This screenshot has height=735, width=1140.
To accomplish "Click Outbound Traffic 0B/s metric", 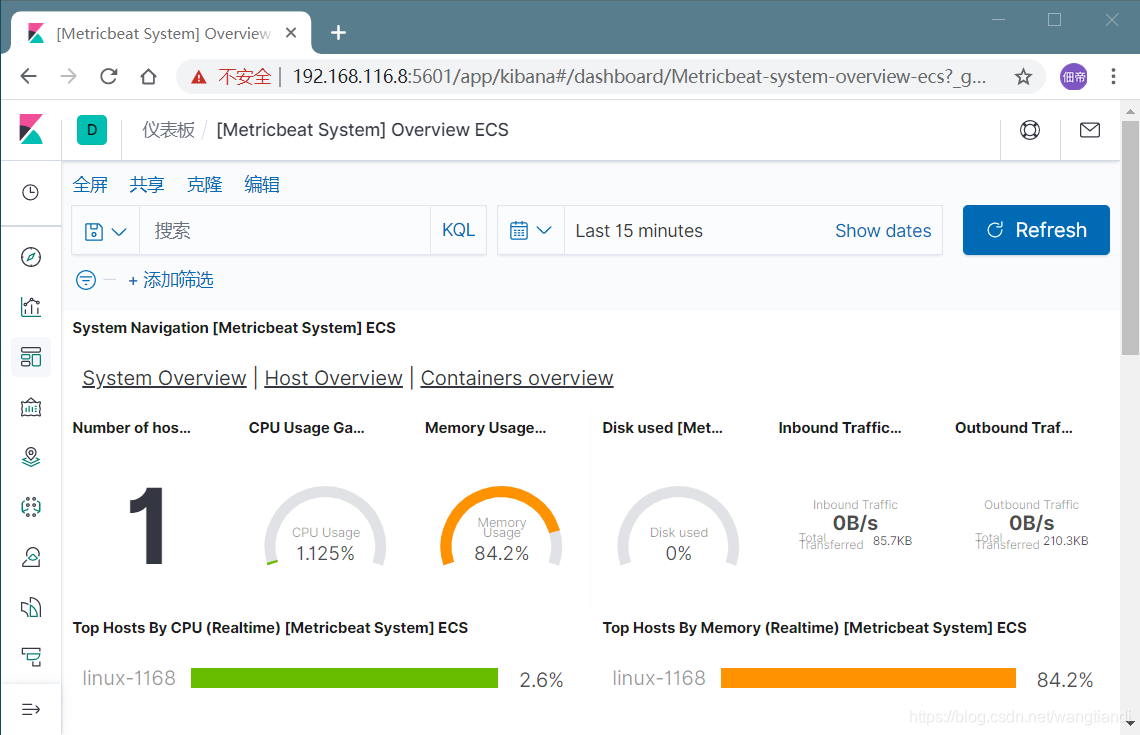I will coord(1031,523).
